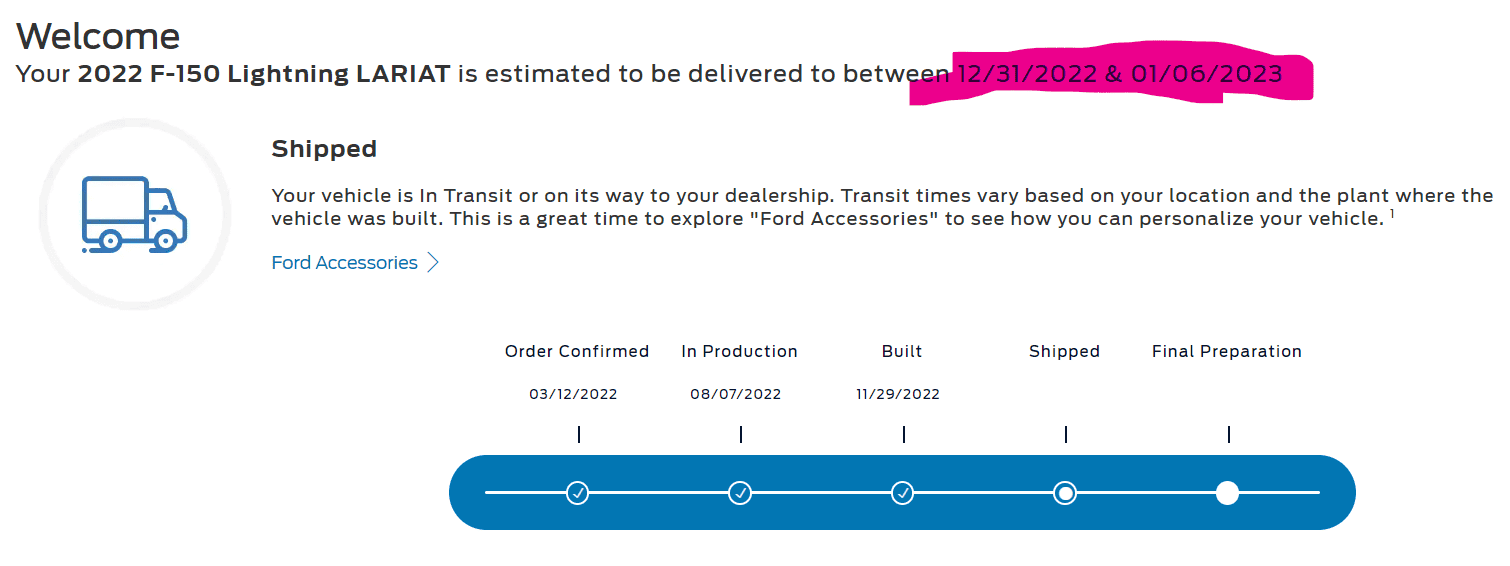The width and height of the screenshot is (1510, 566).
Task: Click the Order Confirmed step label
Action: pyautogui.click(x=577, y=352)
